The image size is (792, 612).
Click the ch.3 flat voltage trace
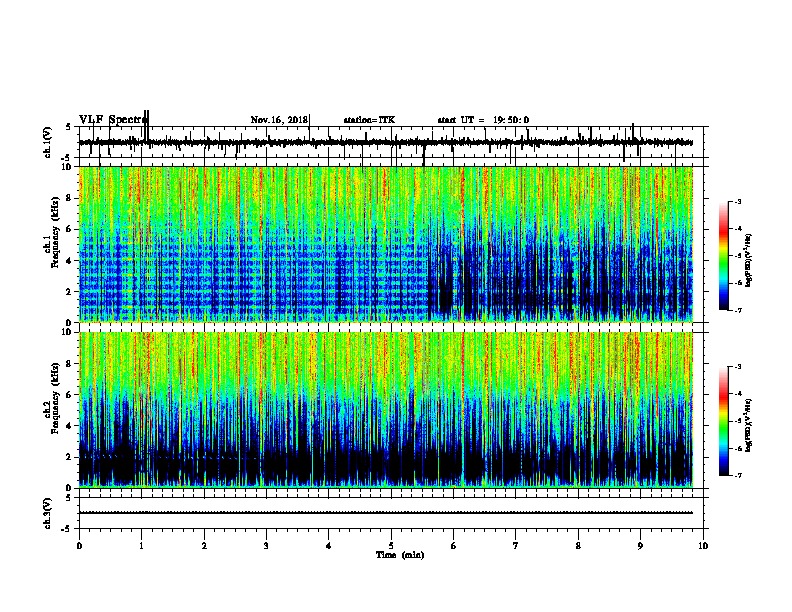tap(385, 513)
